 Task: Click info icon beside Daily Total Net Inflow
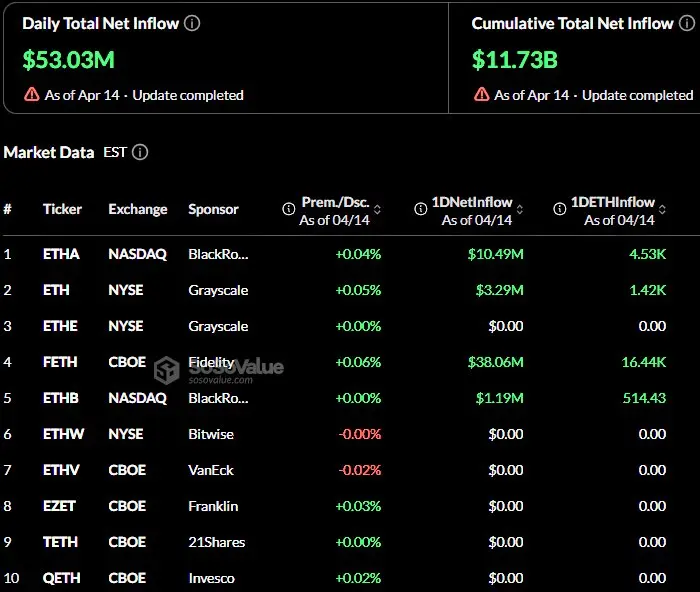pos(192,23)
